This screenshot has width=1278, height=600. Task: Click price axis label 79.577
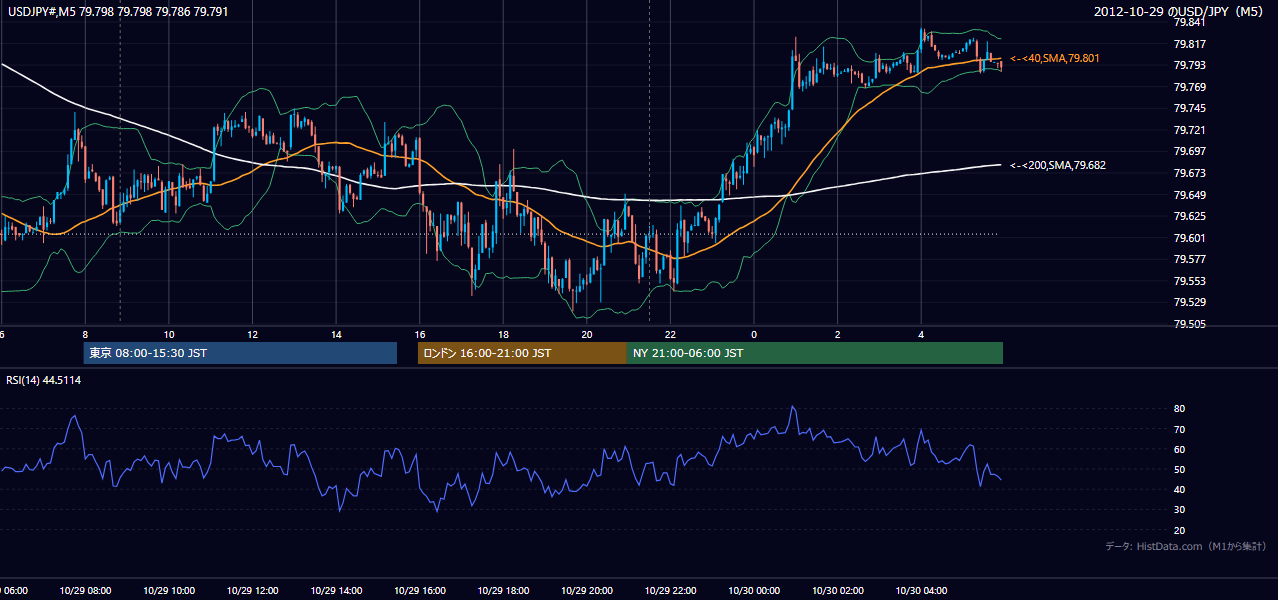[x=1188, y=259]
